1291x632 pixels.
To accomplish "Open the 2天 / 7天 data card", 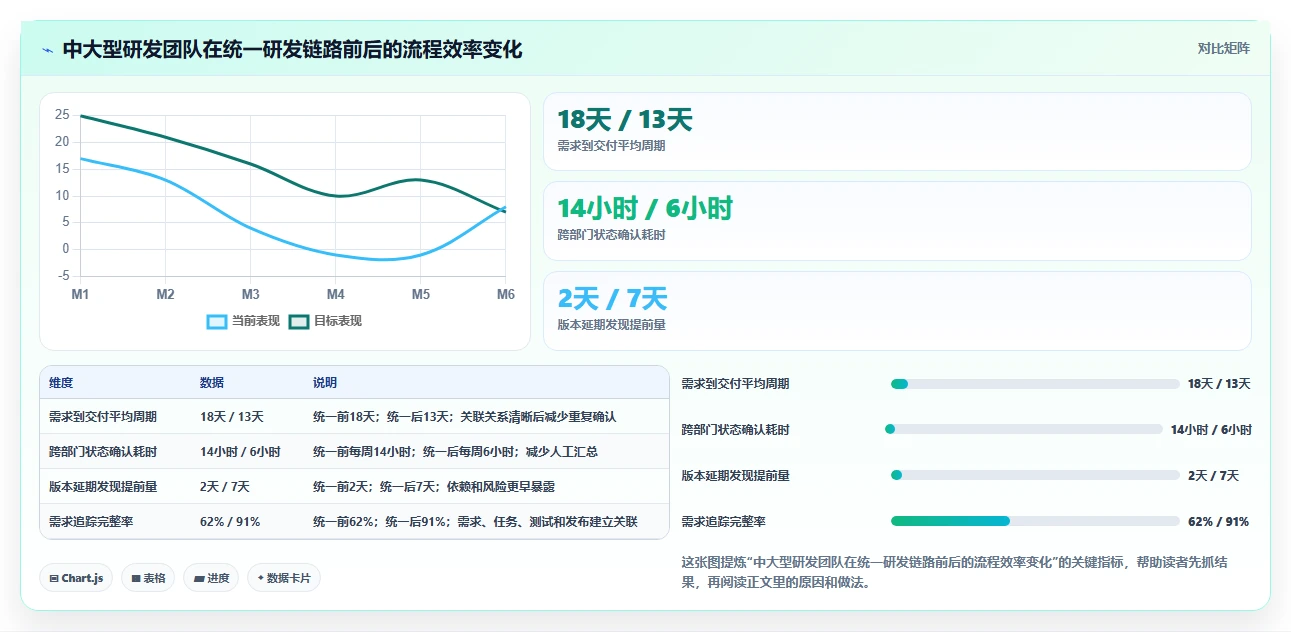I will click(x=897, y=311).
